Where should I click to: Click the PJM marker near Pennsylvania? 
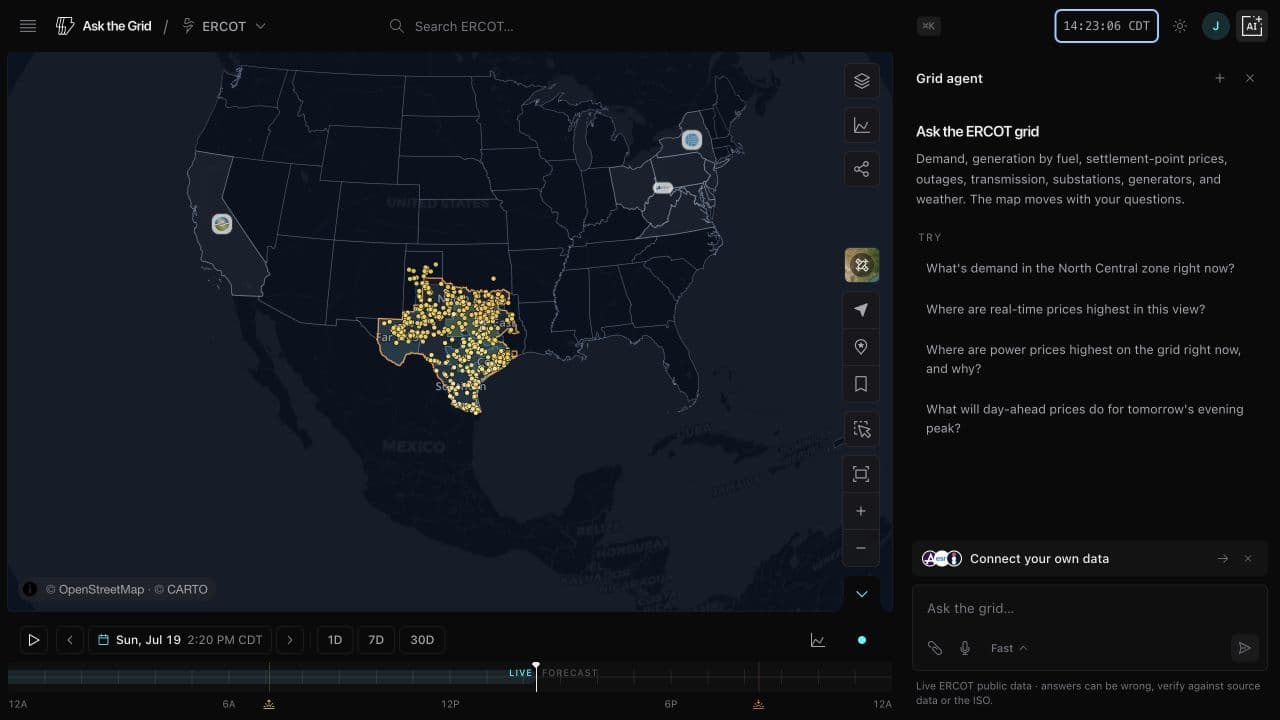tap(662, 188)
